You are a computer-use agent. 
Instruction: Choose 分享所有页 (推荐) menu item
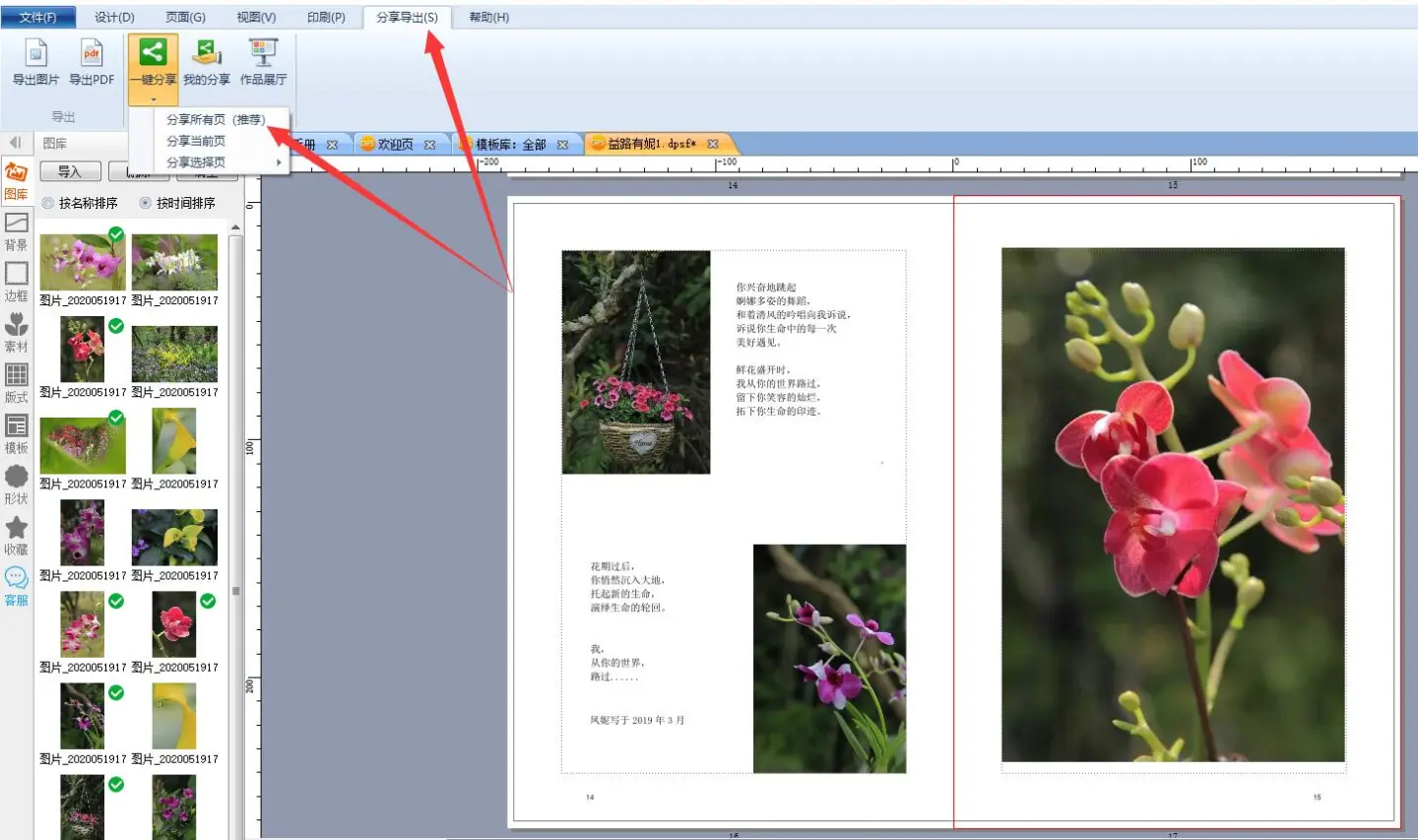click(x=216, y=119)
